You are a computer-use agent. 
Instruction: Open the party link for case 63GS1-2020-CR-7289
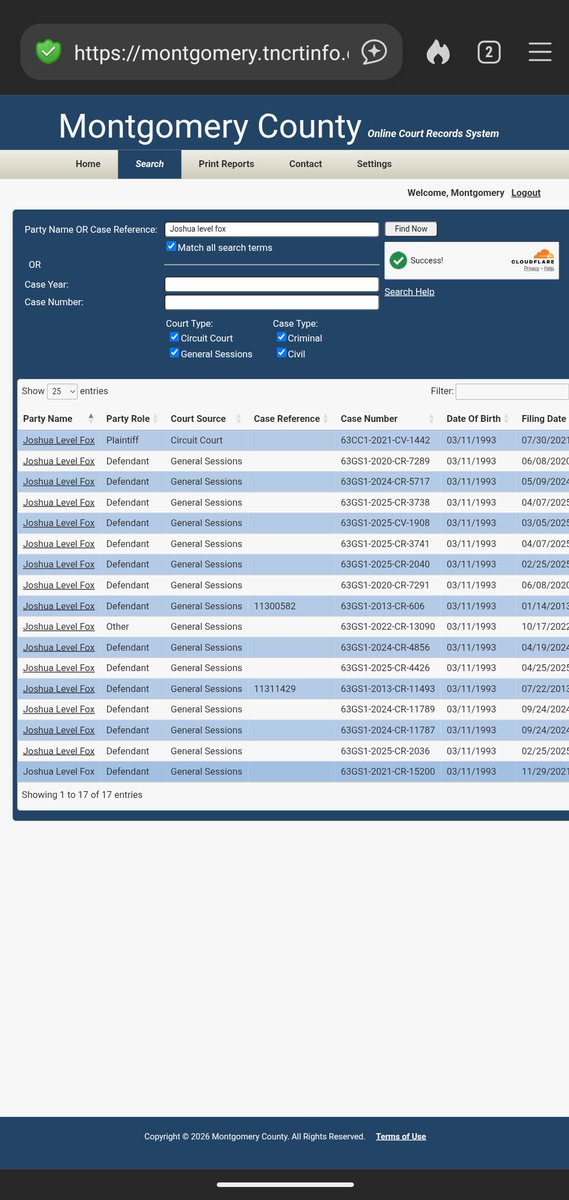(x=59, y=461)
